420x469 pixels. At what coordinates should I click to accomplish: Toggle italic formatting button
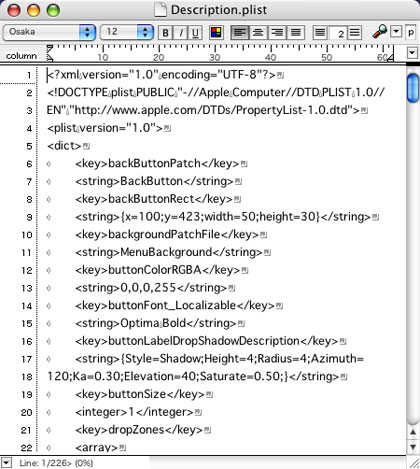click(x=180, y=33)
